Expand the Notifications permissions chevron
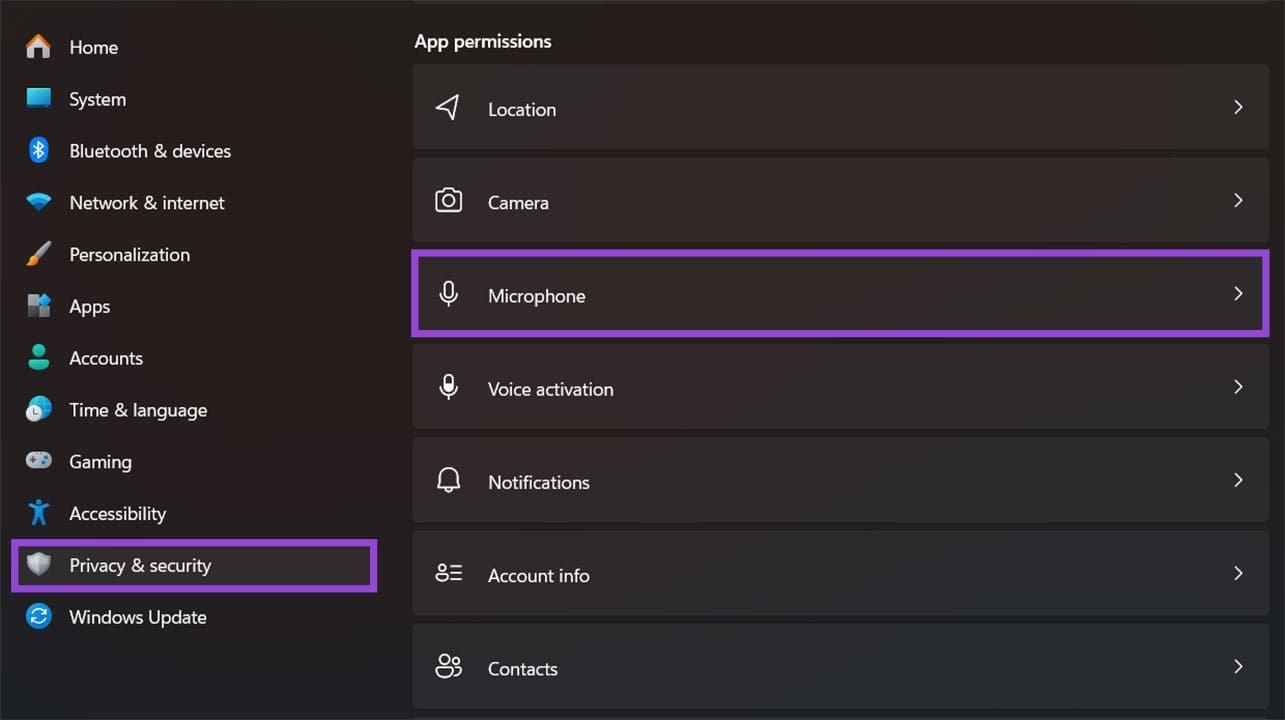 (1238, 480)
